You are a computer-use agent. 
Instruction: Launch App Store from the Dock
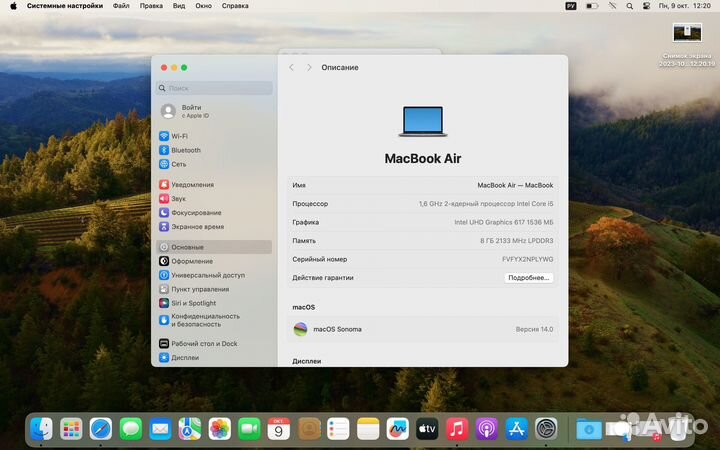point(516,429)
